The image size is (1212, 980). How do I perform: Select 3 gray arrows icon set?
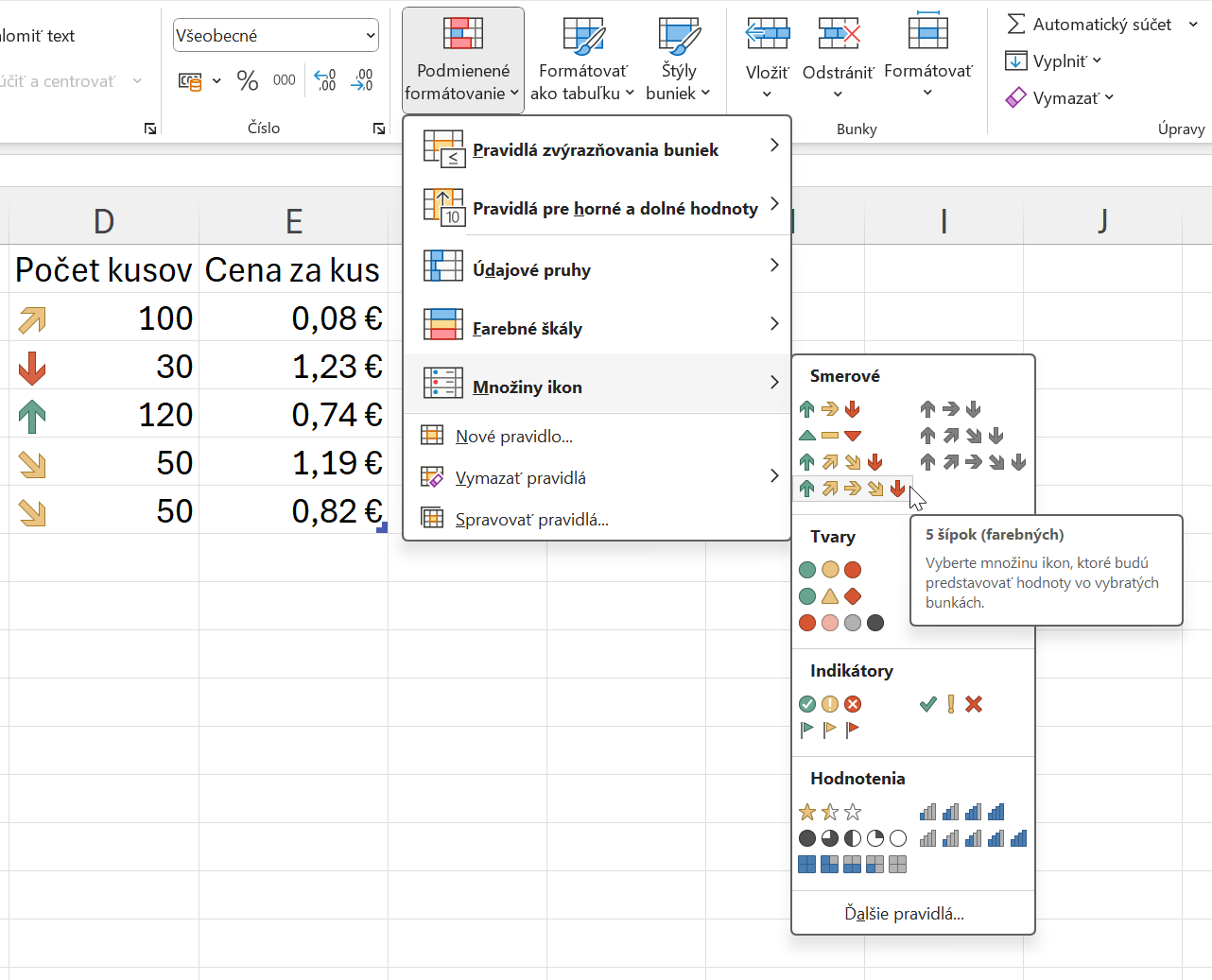[x=950, y=409]
